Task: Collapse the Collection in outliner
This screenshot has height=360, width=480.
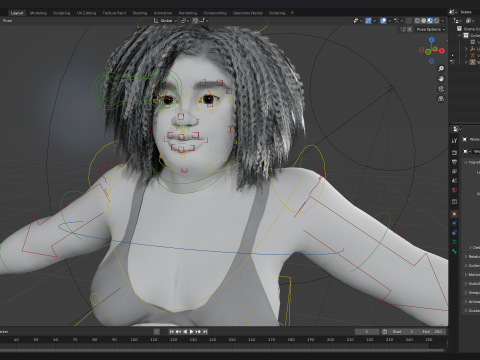Action: [x=460, y=35]
